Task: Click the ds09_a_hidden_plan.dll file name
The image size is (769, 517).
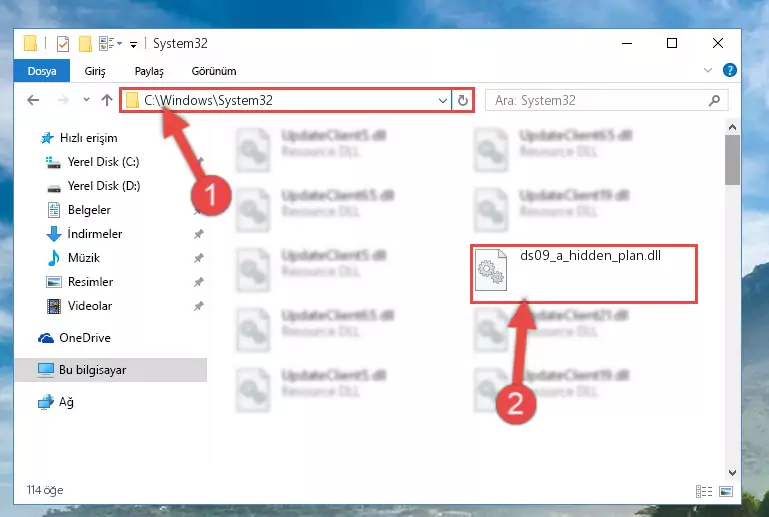Action: click(x=590, y=256)
